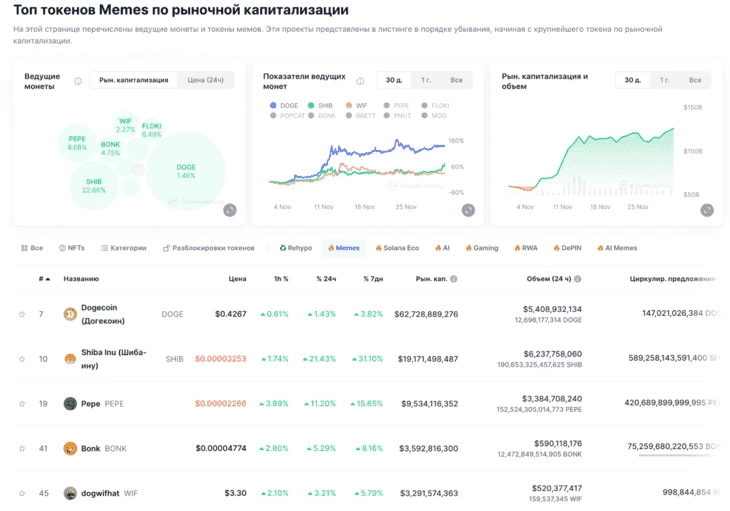Sort by Циркулир. предложение column

tap(672, 279)
